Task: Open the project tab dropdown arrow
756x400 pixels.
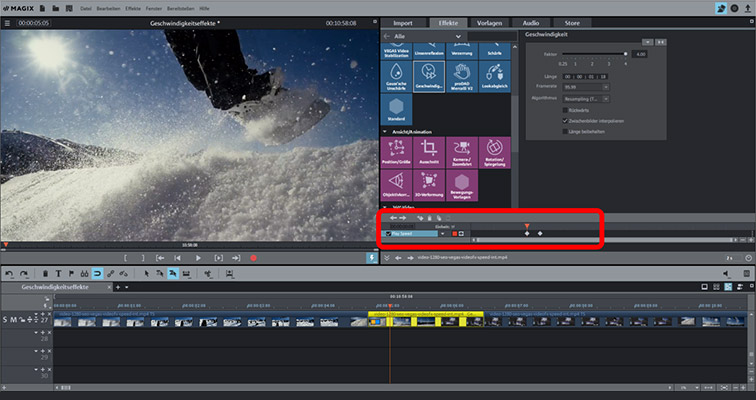Action: tap(127, 287)
